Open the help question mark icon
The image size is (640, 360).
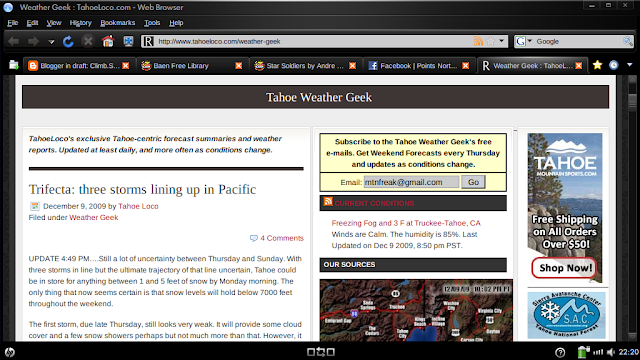(560, 352)
